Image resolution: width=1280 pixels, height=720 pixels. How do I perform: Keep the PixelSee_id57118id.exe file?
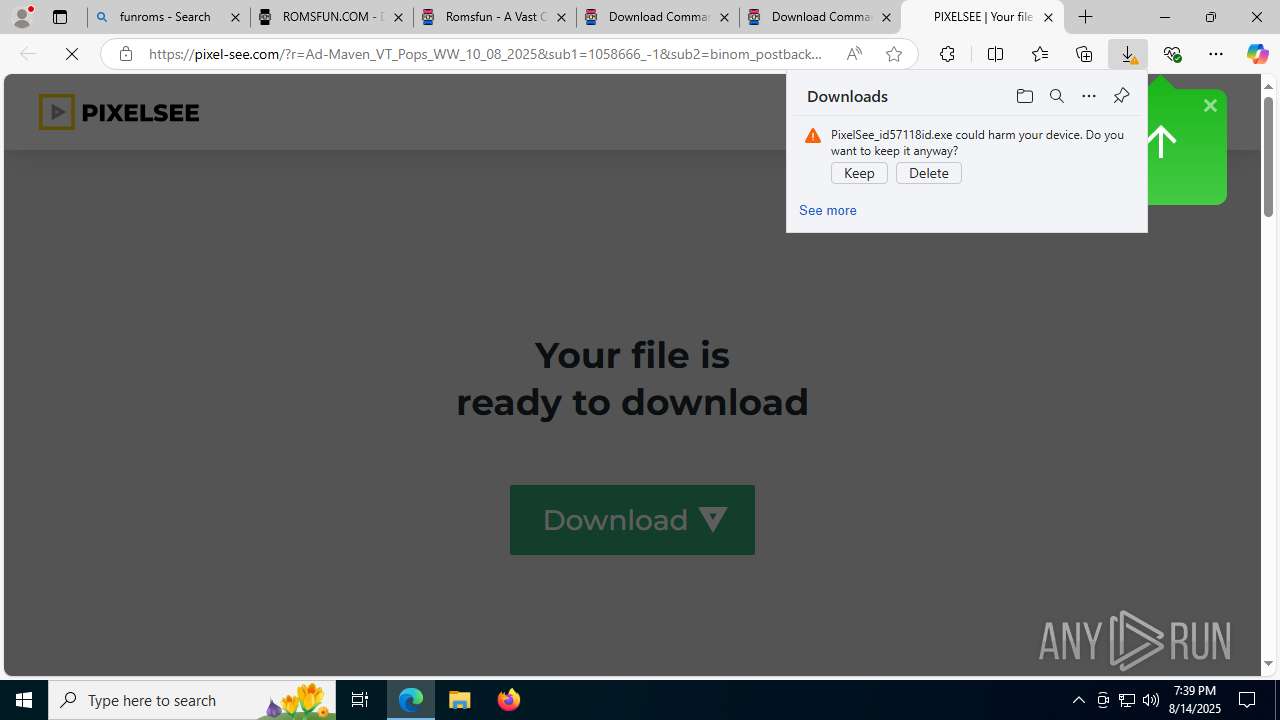[x=859, y=173]
